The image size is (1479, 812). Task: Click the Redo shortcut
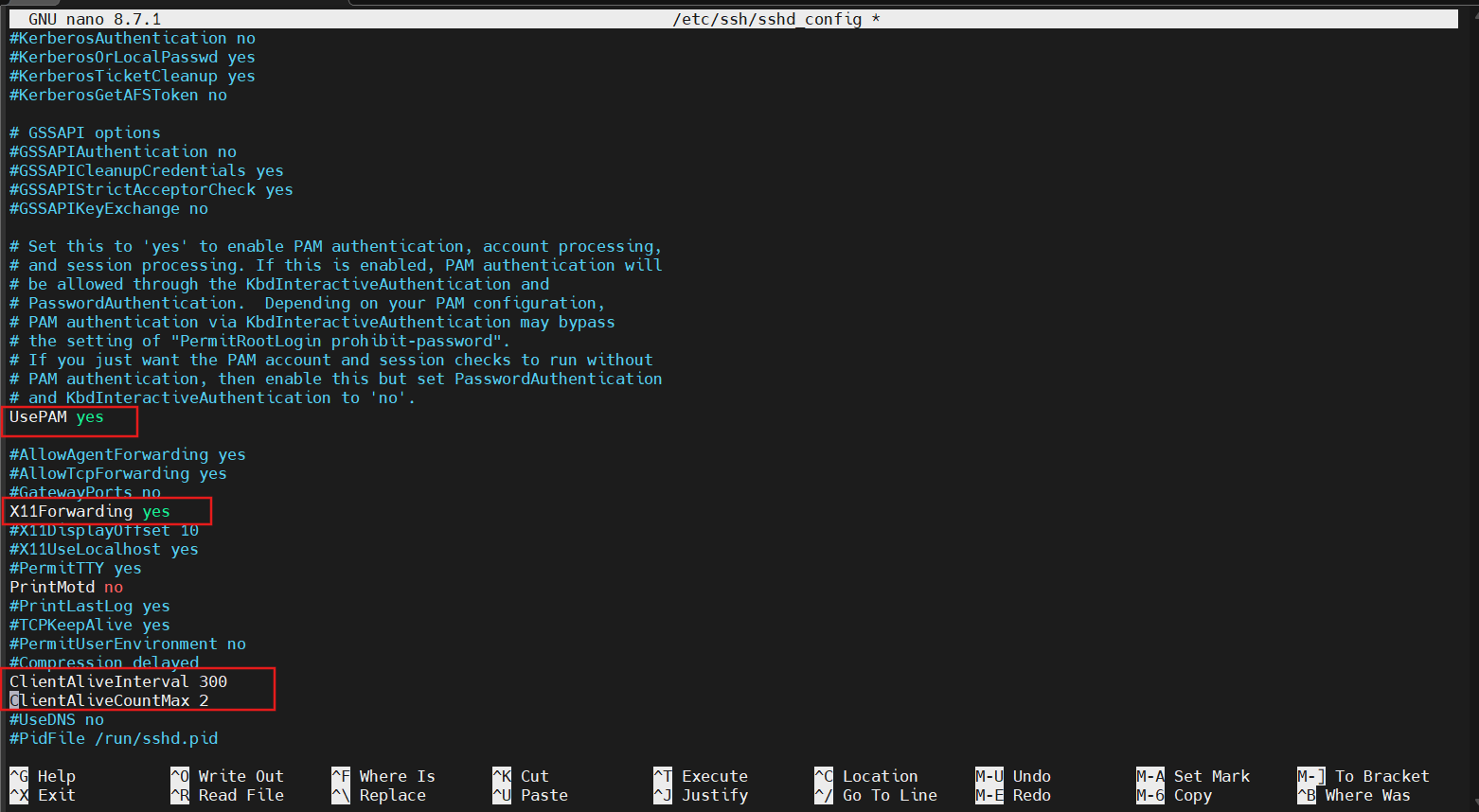click(x=1012, y=795)
